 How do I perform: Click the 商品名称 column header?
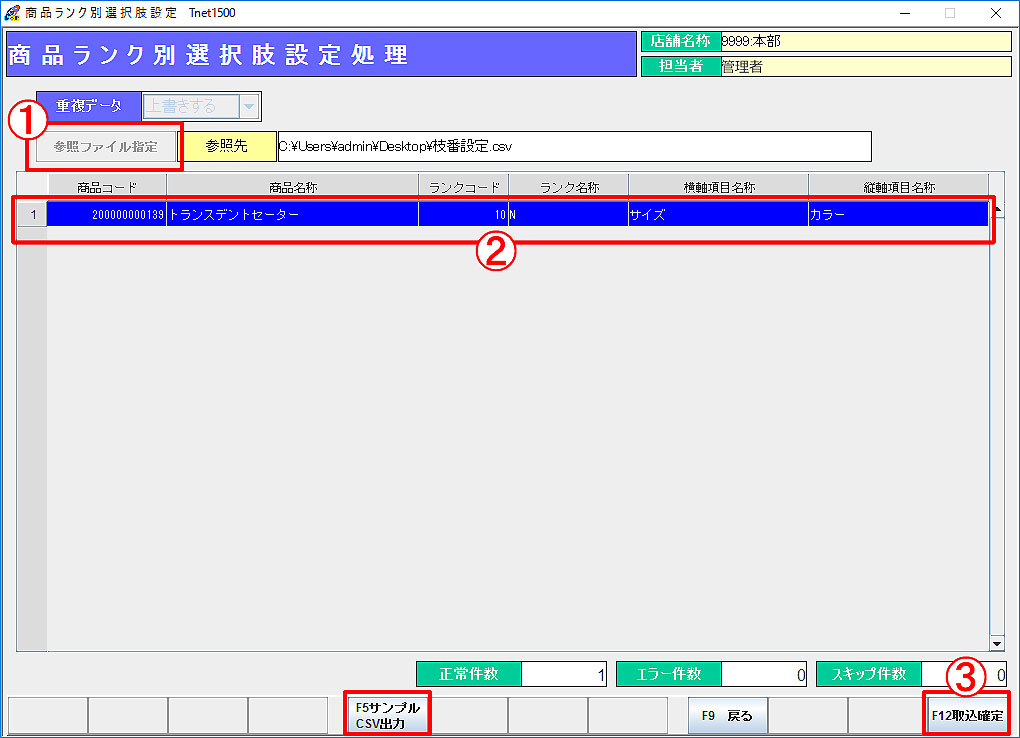click(293, 187)
